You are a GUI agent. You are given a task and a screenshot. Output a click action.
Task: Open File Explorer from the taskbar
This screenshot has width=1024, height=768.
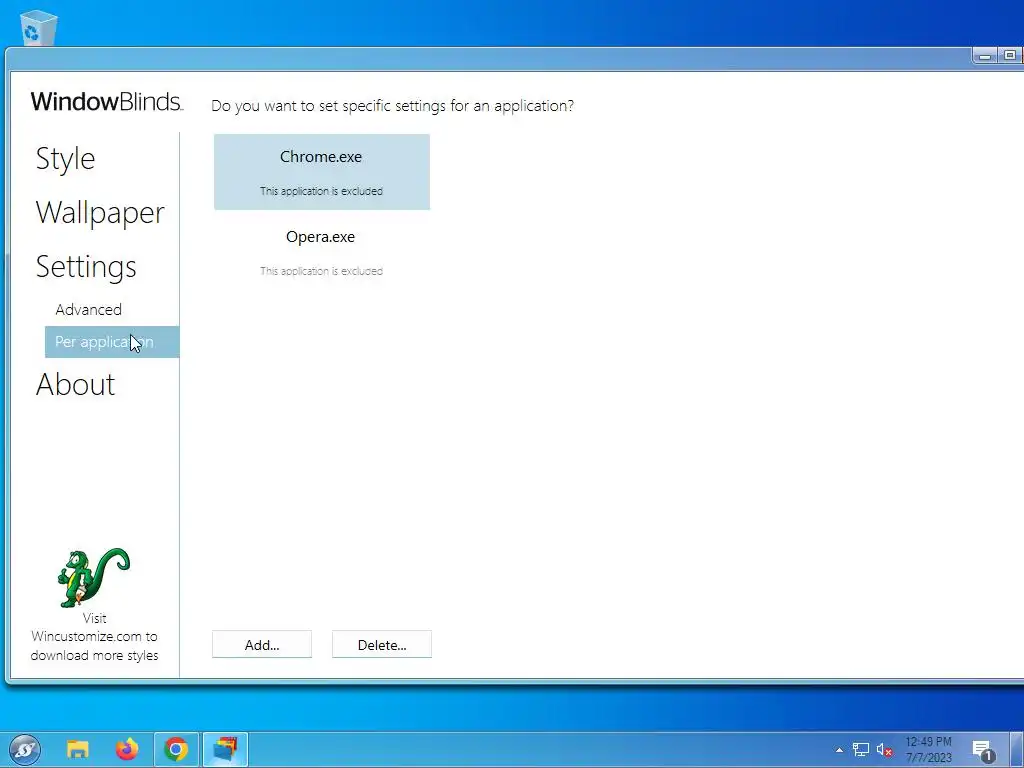(78, 749)
